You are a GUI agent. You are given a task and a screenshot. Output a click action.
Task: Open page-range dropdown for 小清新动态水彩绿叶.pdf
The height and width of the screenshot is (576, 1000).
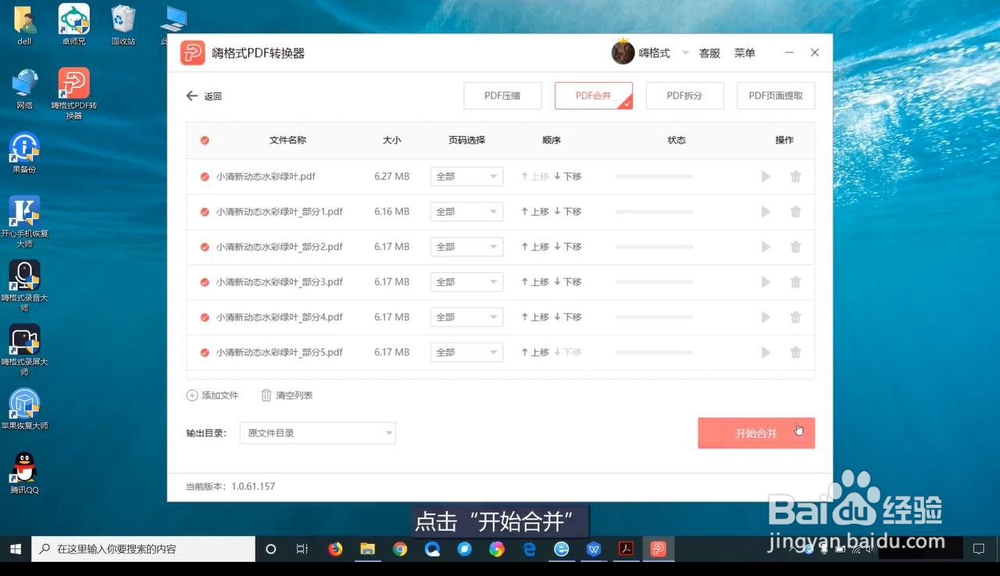coord(466,177)
